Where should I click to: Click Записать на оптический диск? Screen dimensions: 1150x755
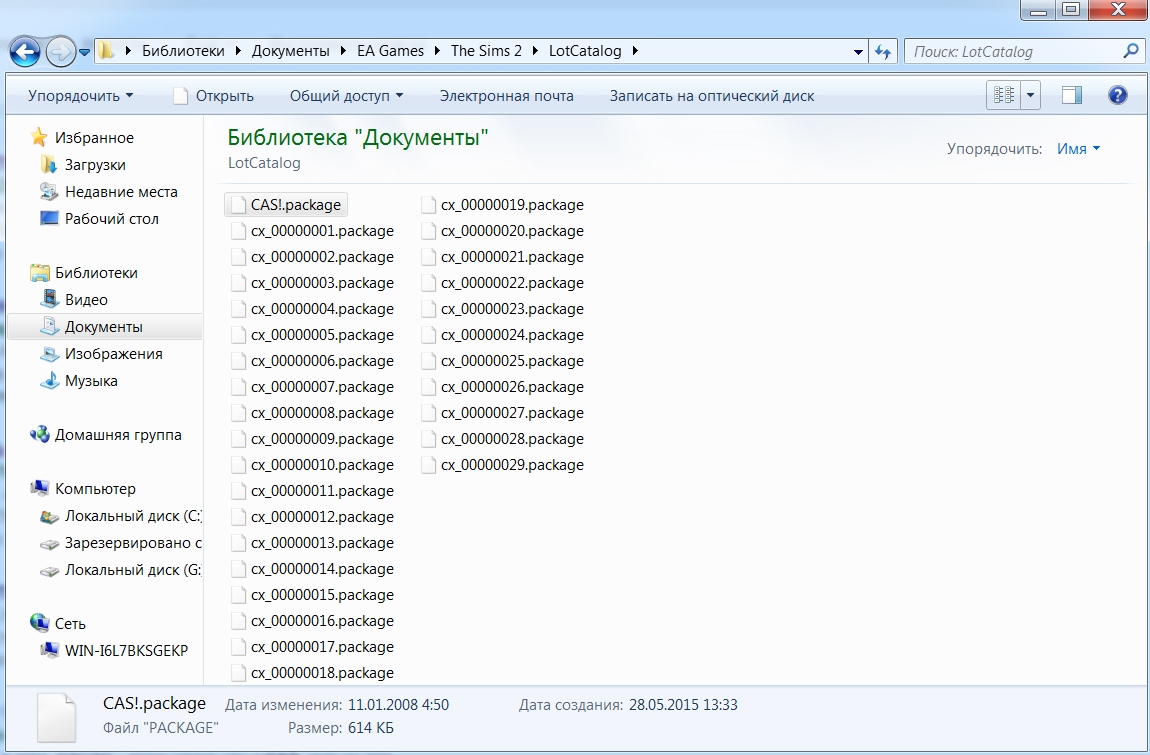point(711,96)
